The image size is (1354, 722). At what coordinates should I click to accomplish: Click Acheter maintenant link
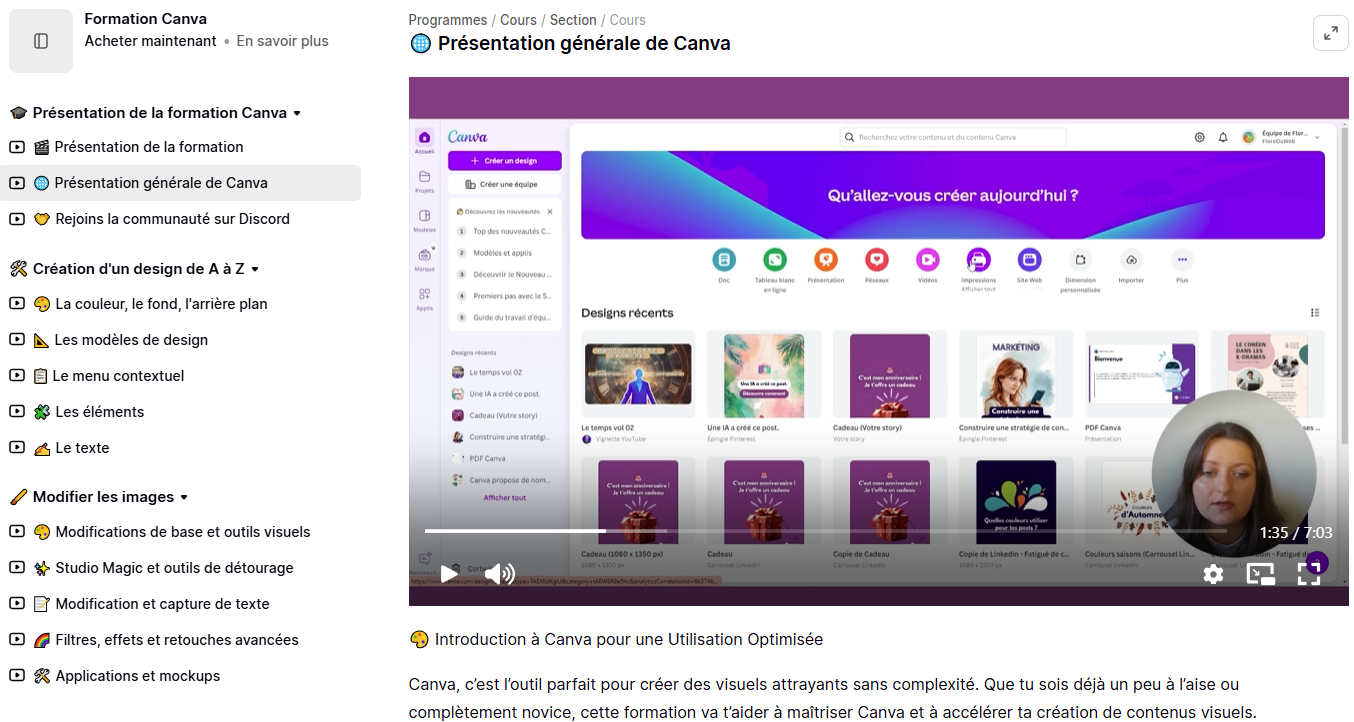click(150, 41)
